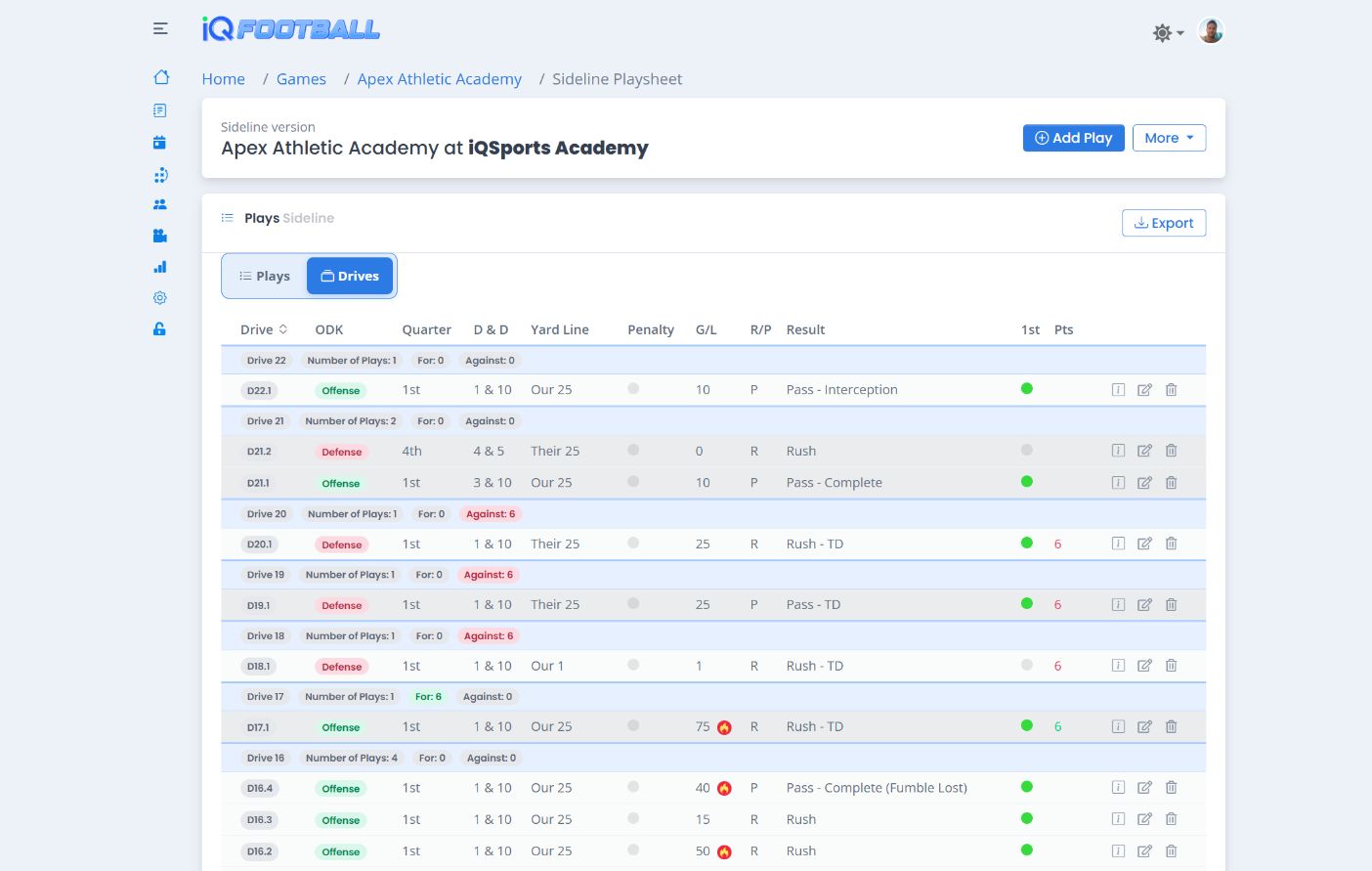Export the plays list
The image size is (1372, 871).
[x=1164, y=223]
